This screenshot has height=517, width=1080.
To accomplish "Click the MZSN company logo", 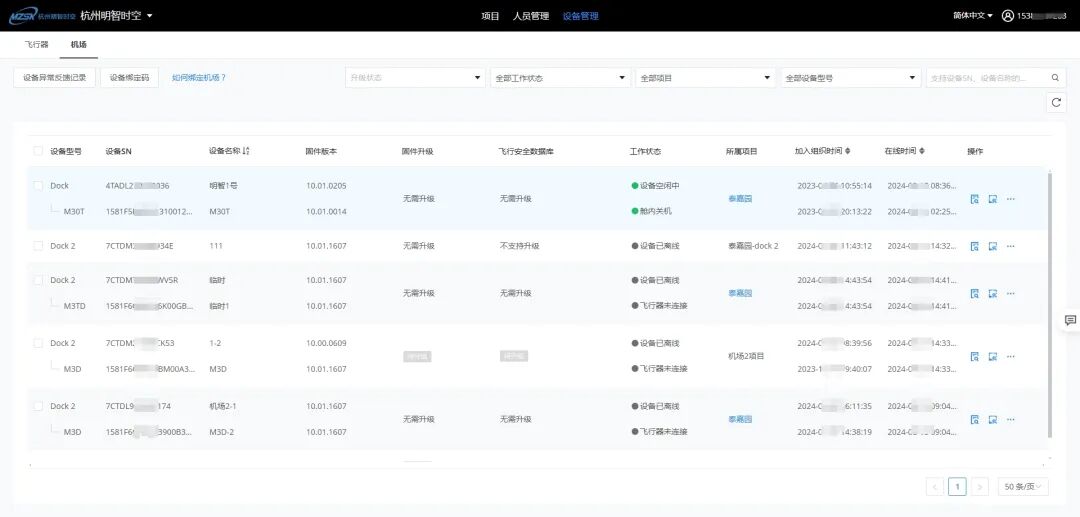I will pyautogui.click(x=41, y=15).
